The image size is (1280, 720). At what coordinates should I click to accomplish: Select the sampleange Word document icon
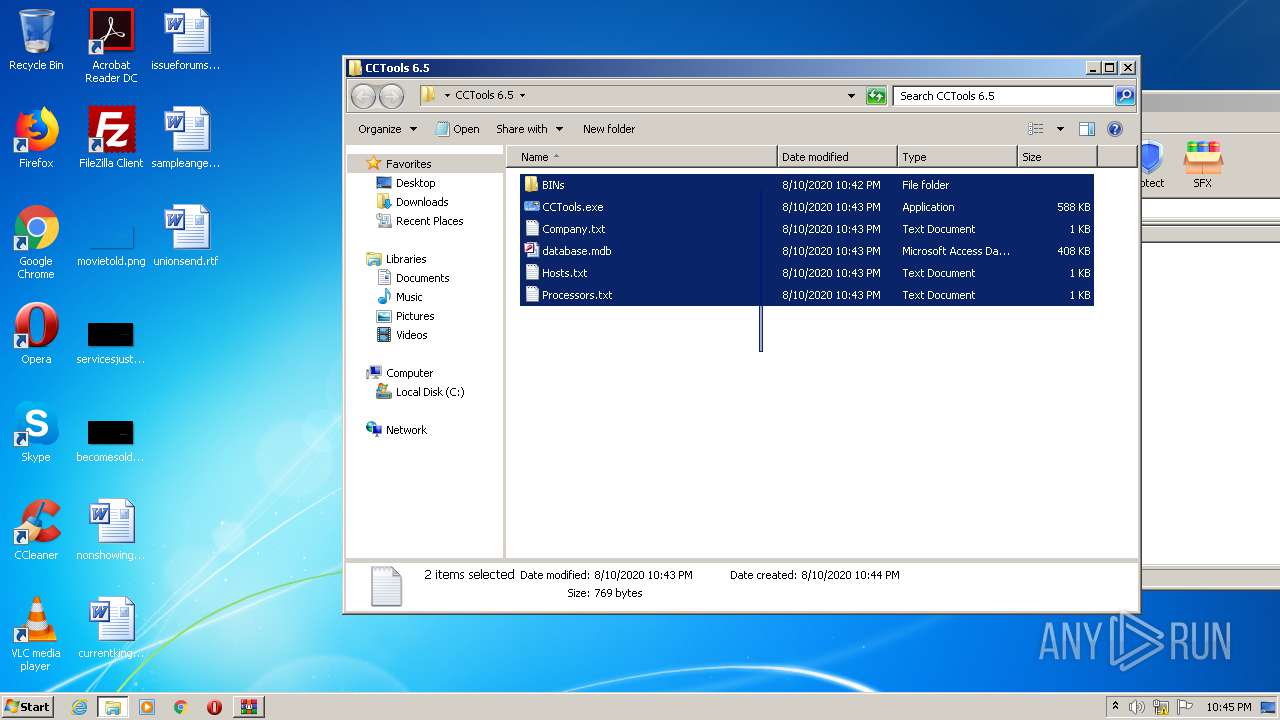(x=186, y=138)
